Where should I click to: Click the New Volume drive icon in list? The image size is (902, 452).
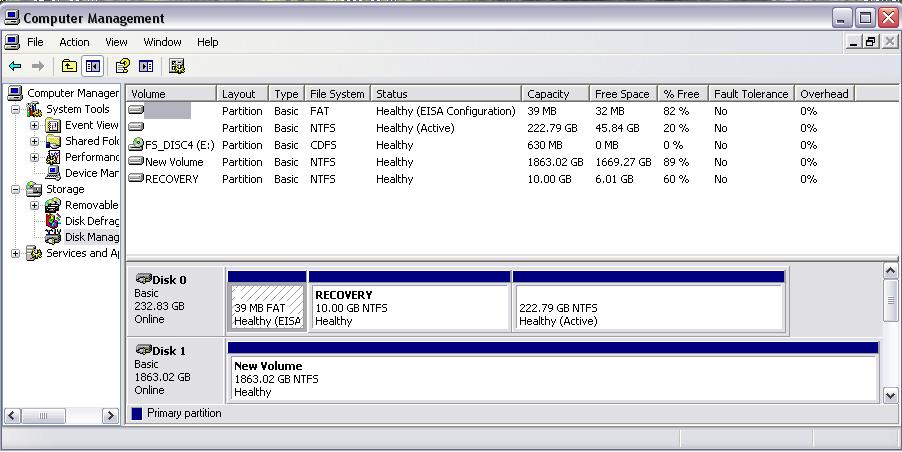pos(136,162)
